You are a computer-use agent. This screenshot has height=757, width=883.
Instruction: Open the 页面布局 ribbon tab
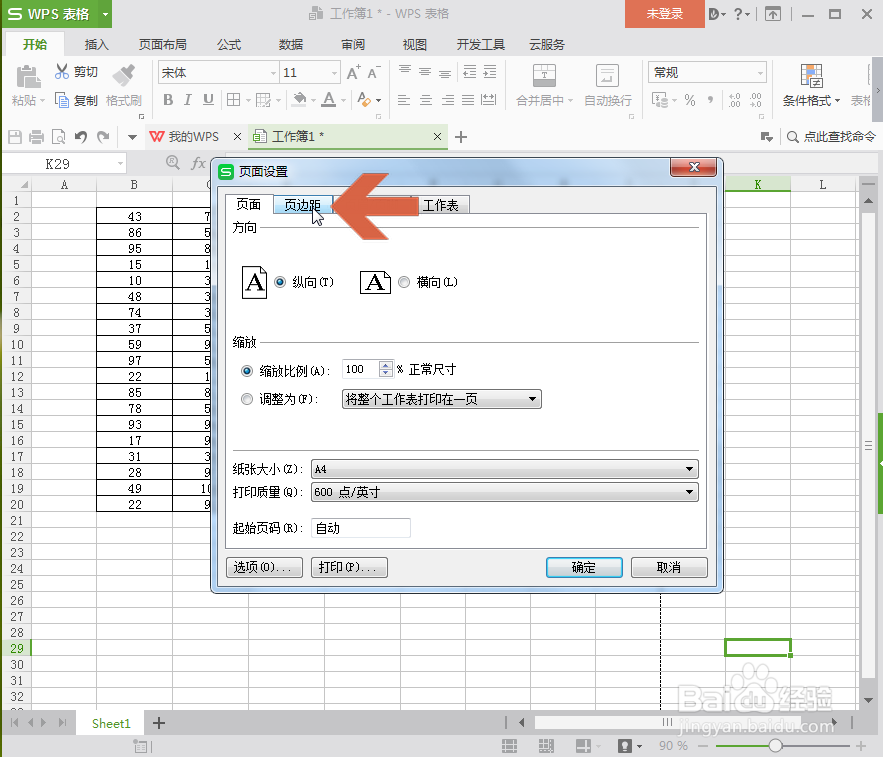pyautogui.click(x=162, y=44)
